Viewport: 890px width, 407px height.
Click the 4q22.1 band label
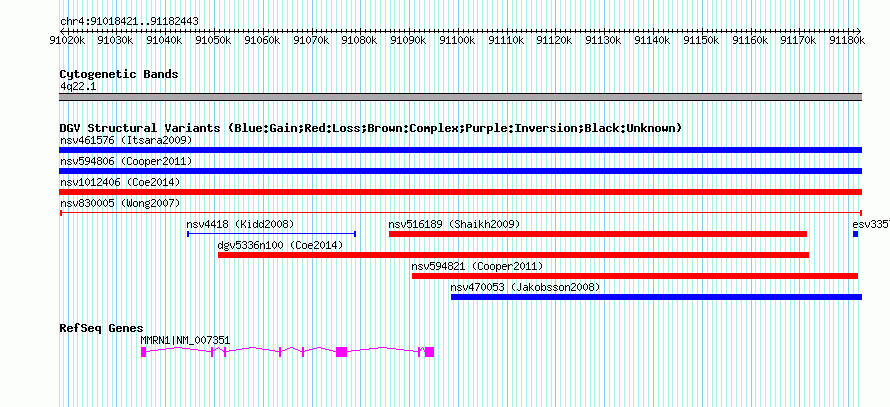[x=78, y=87]
